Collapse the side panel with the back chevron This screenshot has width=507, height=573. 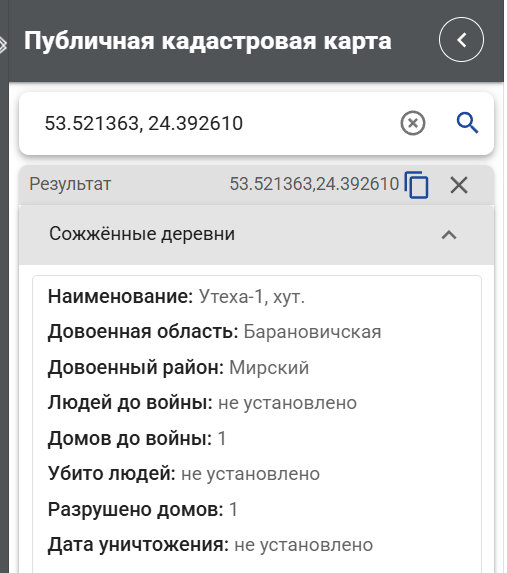coord(461,39)
